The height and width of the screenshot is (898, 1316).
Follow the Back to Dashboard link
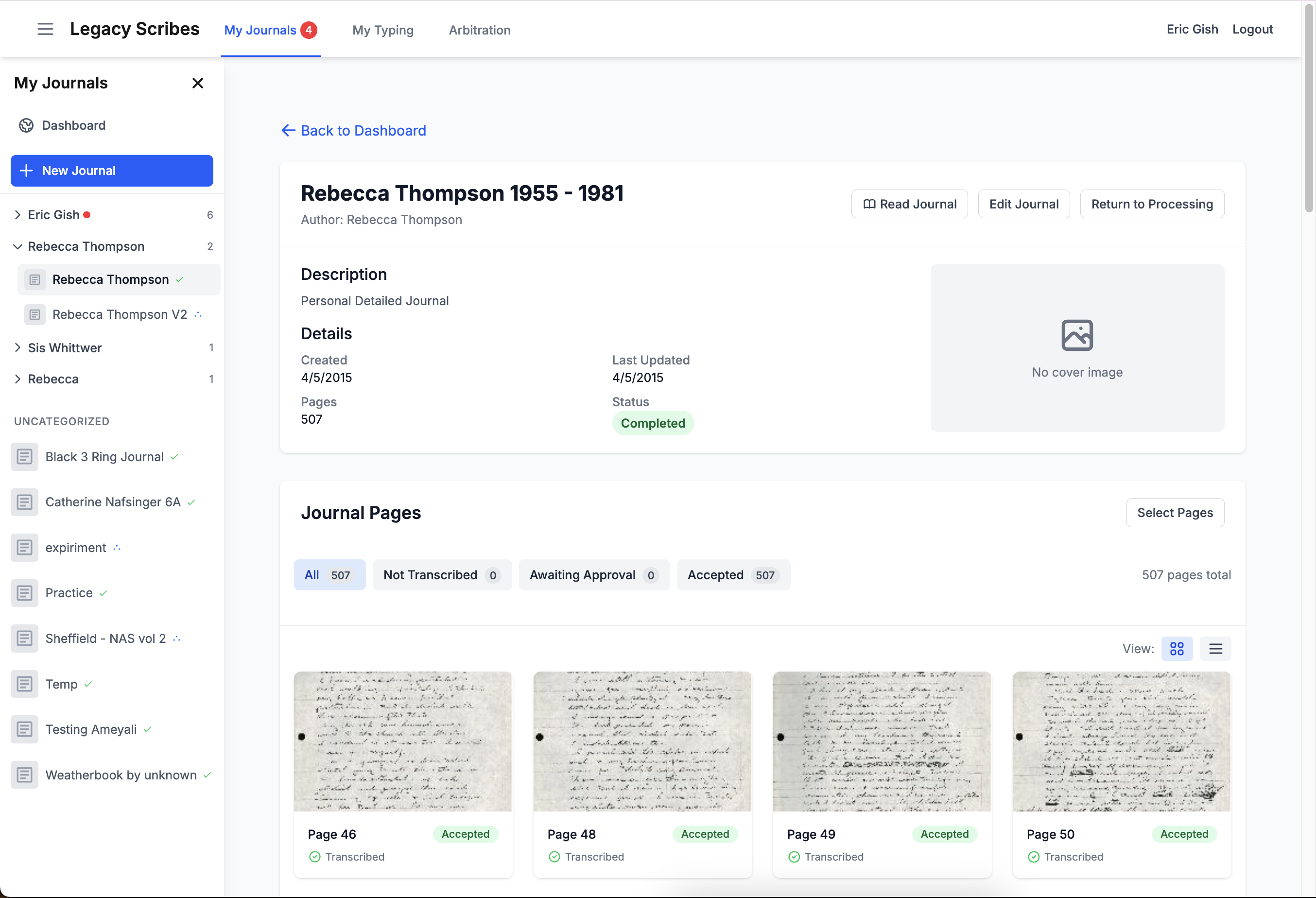tap(363, 130)
